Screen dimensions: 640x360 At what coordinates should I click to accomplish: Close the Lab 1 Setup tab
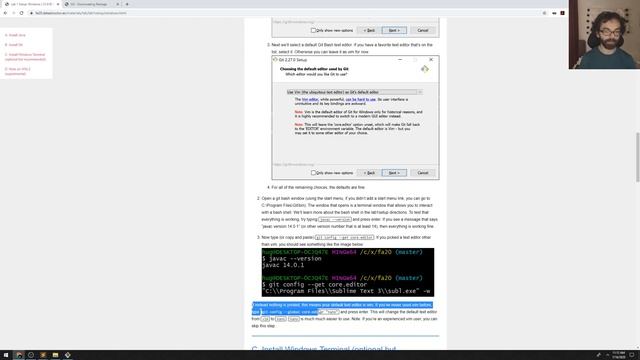58,4
